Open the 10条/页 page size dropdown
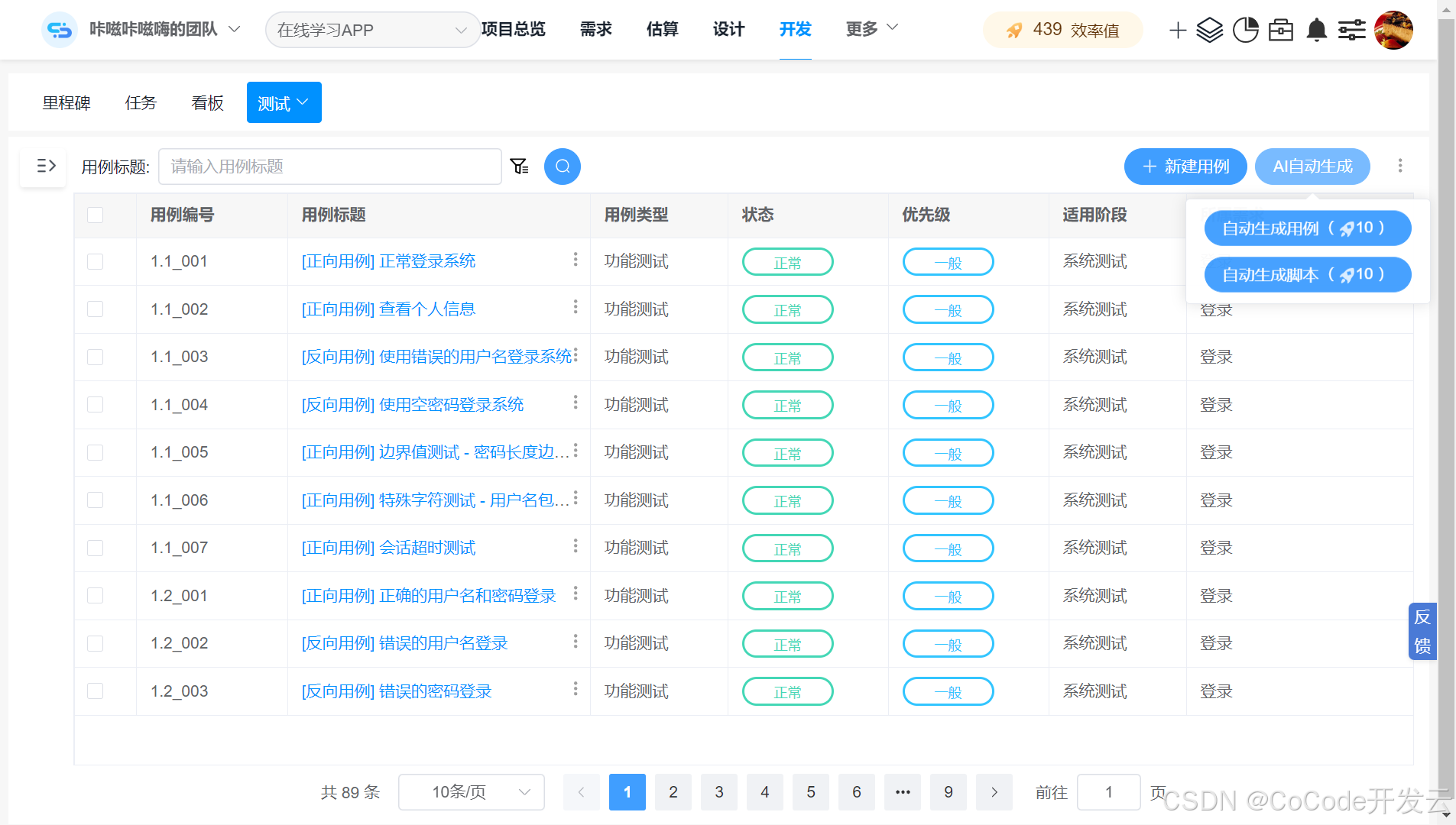Screen dimensions: 1456x825 (471, 792)
